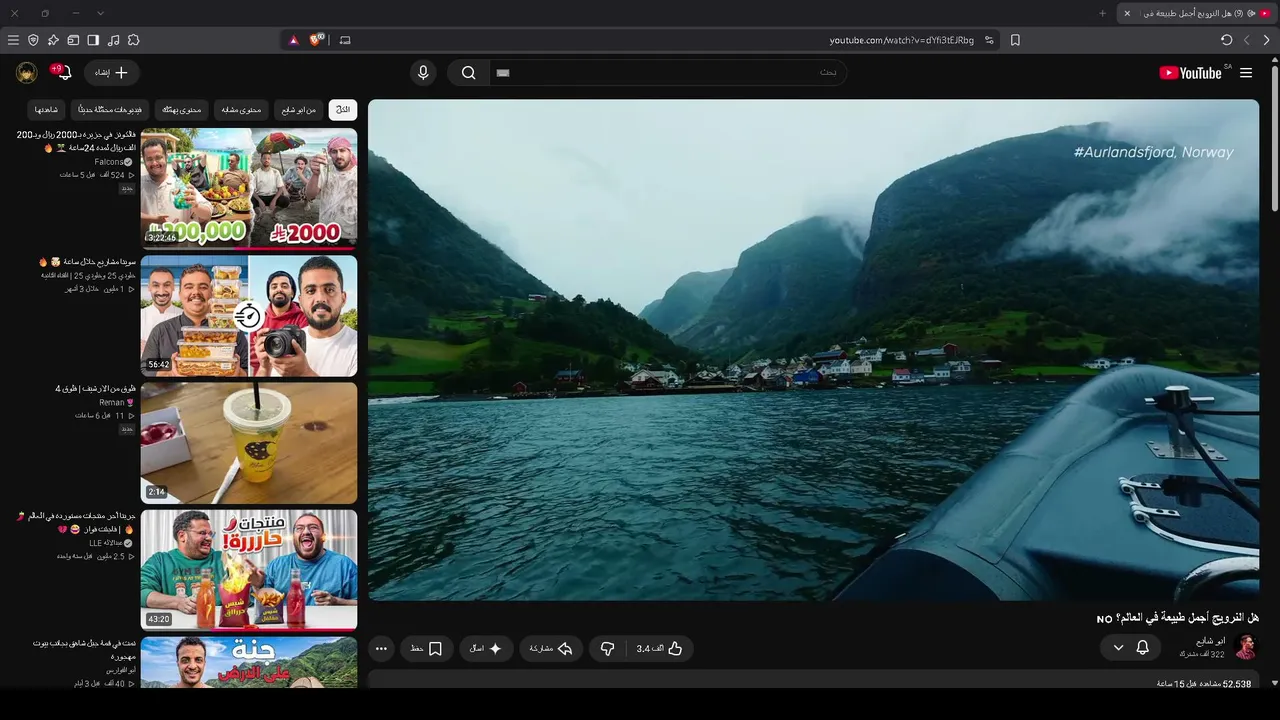Click the YouTube search input field

[668, 73]
